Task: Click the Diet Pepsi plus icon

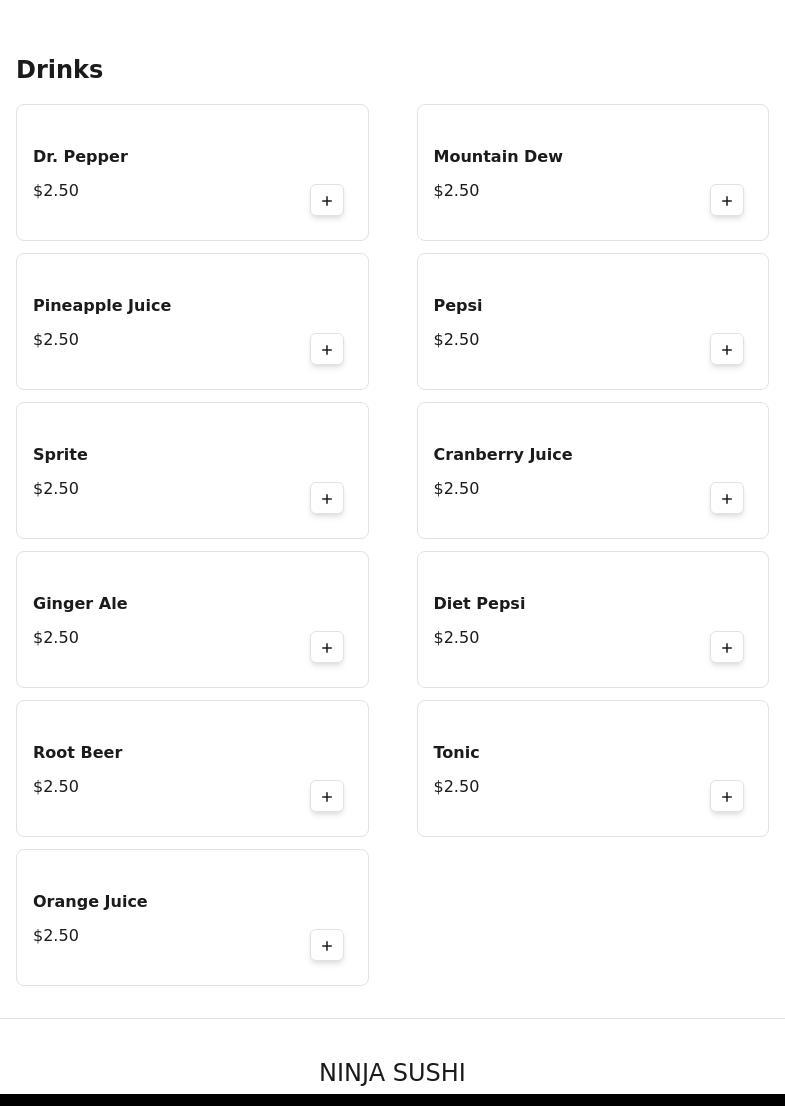Action: 727,648
